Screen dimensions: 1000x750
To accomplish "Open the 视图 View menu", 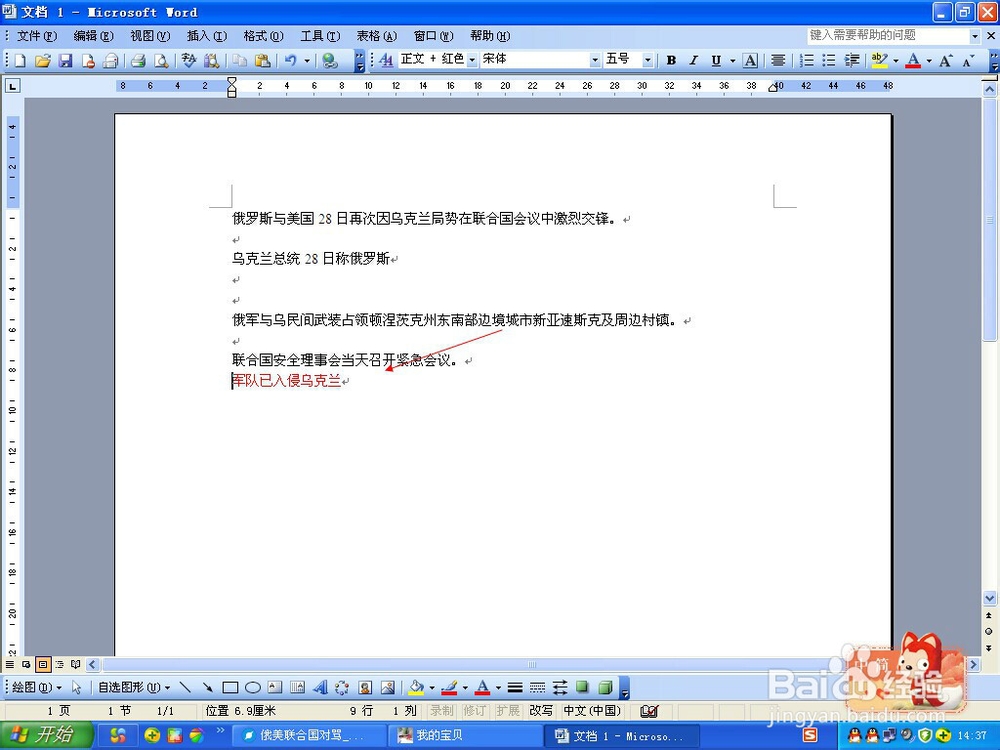I will pyautogui.click(x=150, y=36).
